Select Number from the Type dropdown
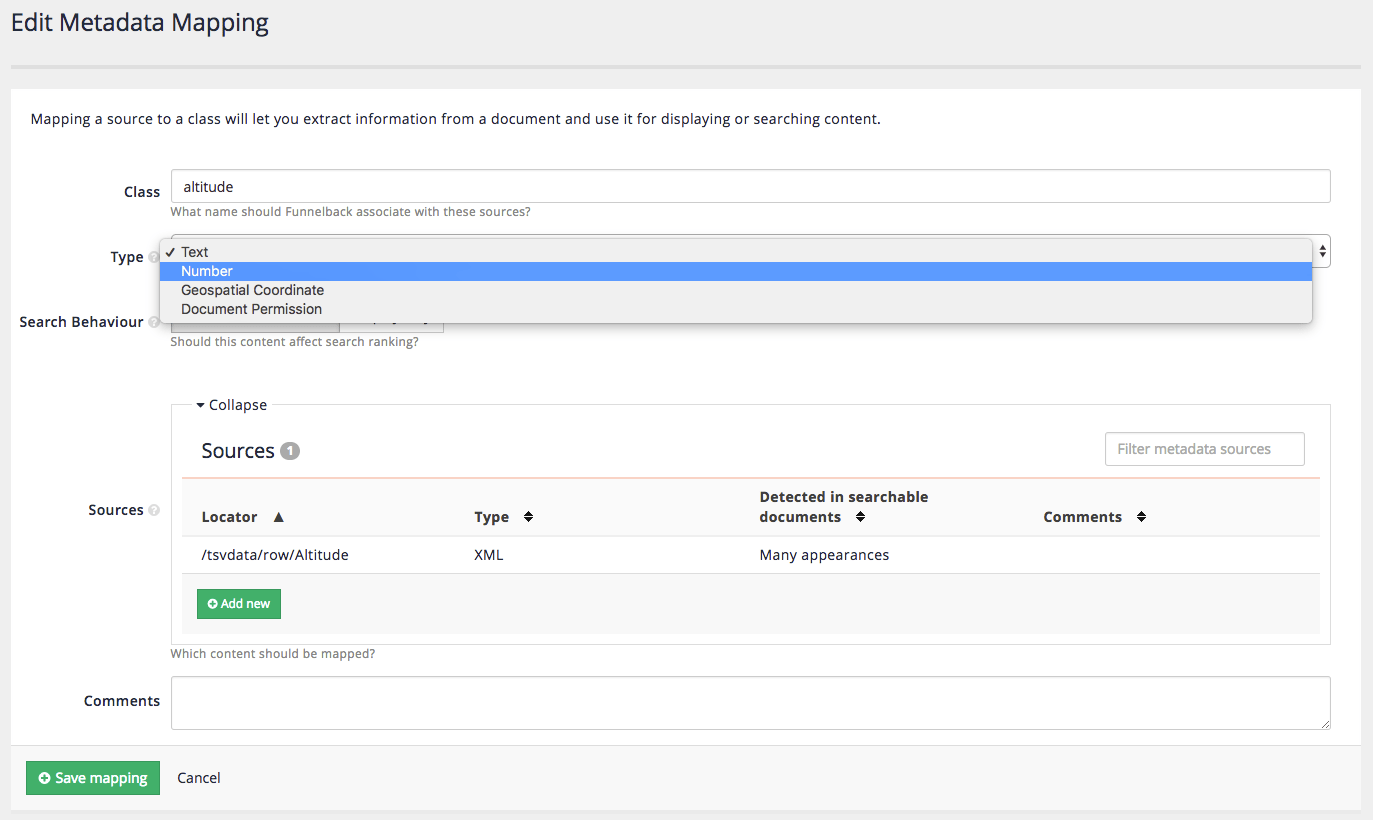1373x820 pixels. [x=207, y=271]
